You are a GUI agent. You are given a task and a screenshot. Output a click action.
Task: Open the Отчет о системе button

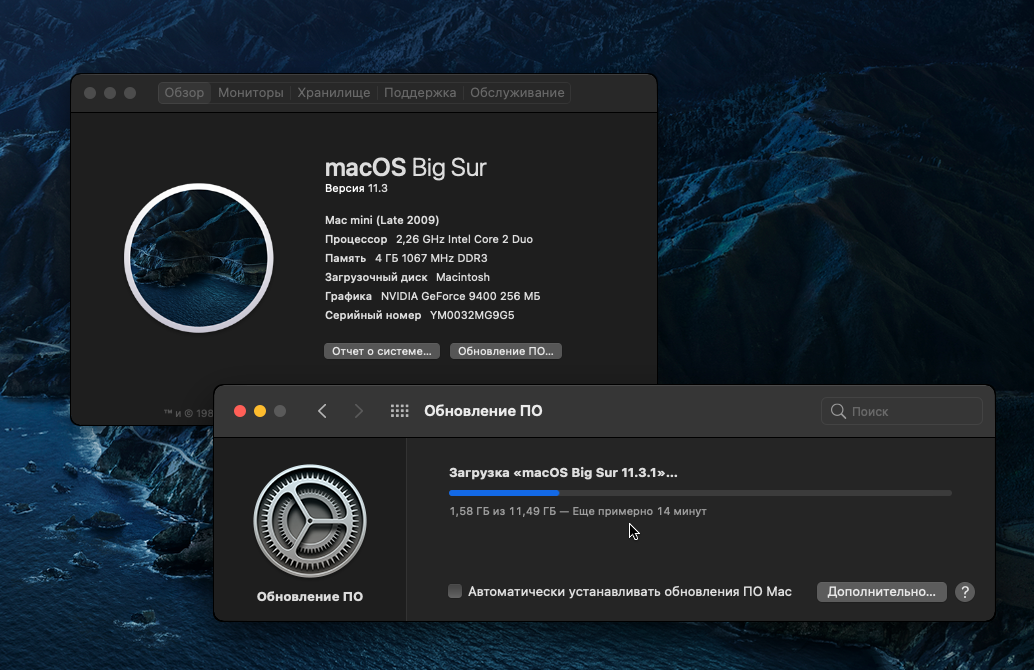382,351
